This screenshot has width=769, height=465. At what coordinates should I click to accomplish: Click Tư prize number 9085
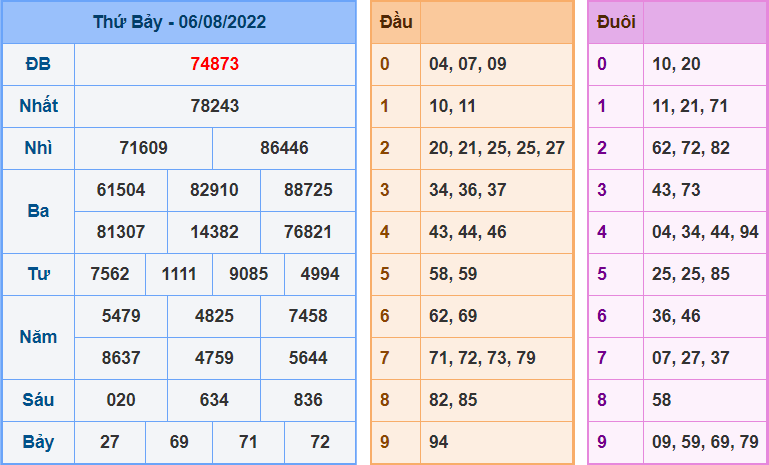click(x=249, y=274)
